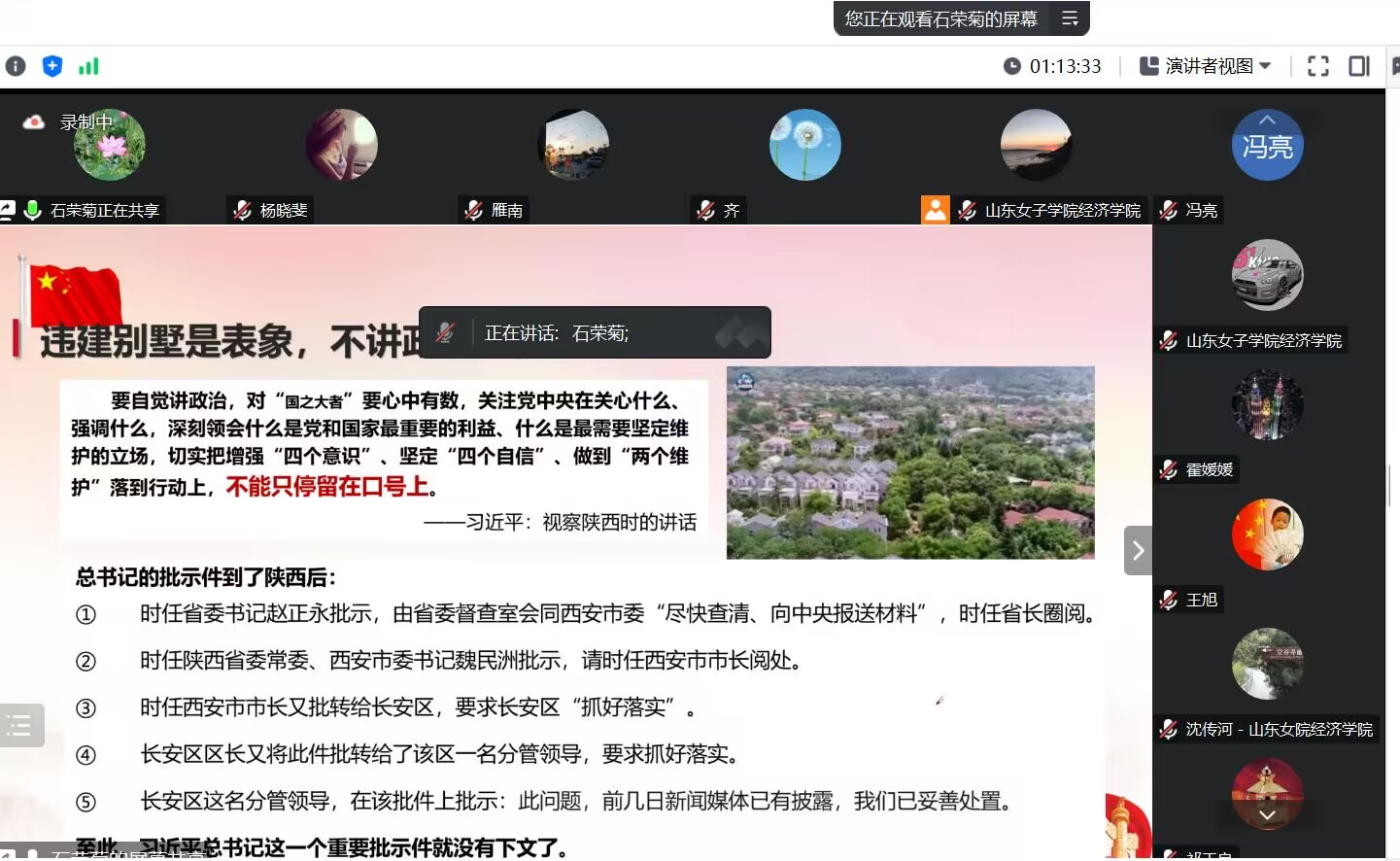Image resolution: width=1400 pixels, height=861 pixels.
Task: Click the orange host icon beside 山东女子学院经济学院
Action: click(x=935, y=210)
